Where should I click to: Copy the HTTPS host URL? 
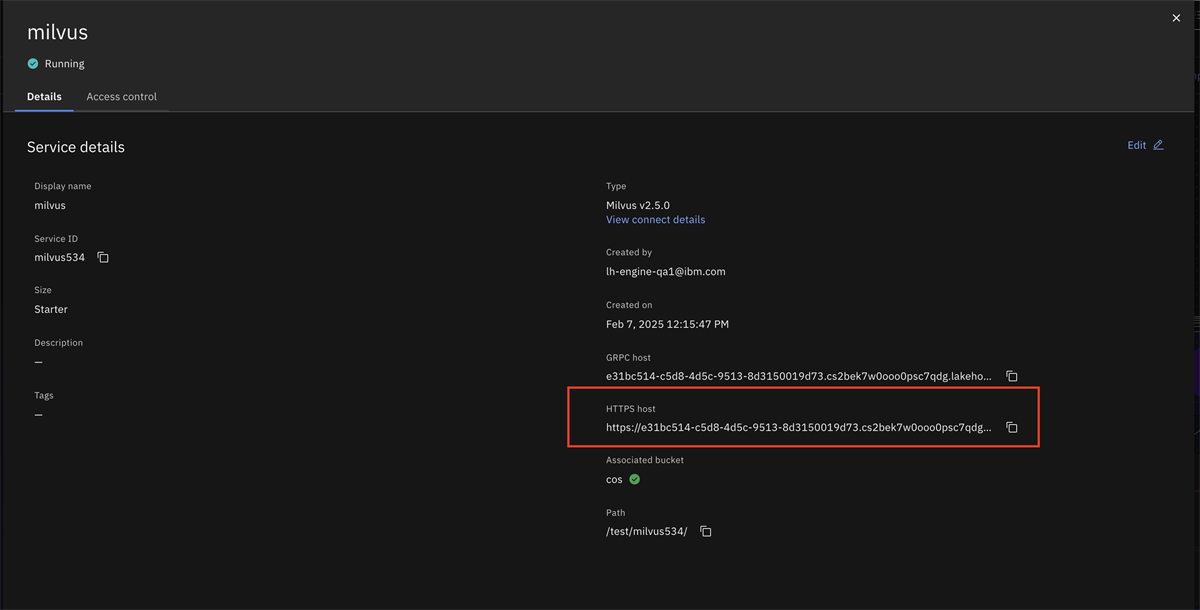click(1011, 427)
